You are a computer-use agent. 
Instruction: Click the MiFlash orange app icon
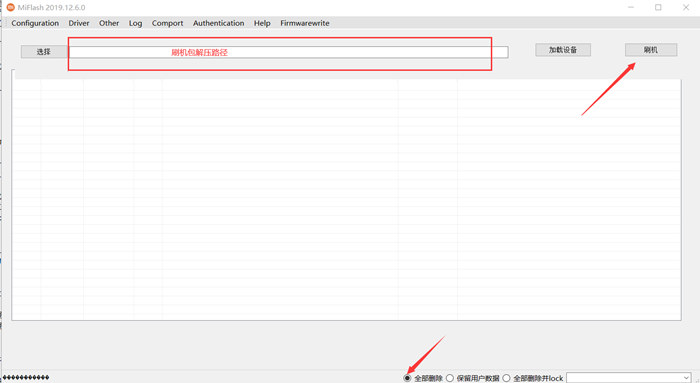tap(10, 7)
